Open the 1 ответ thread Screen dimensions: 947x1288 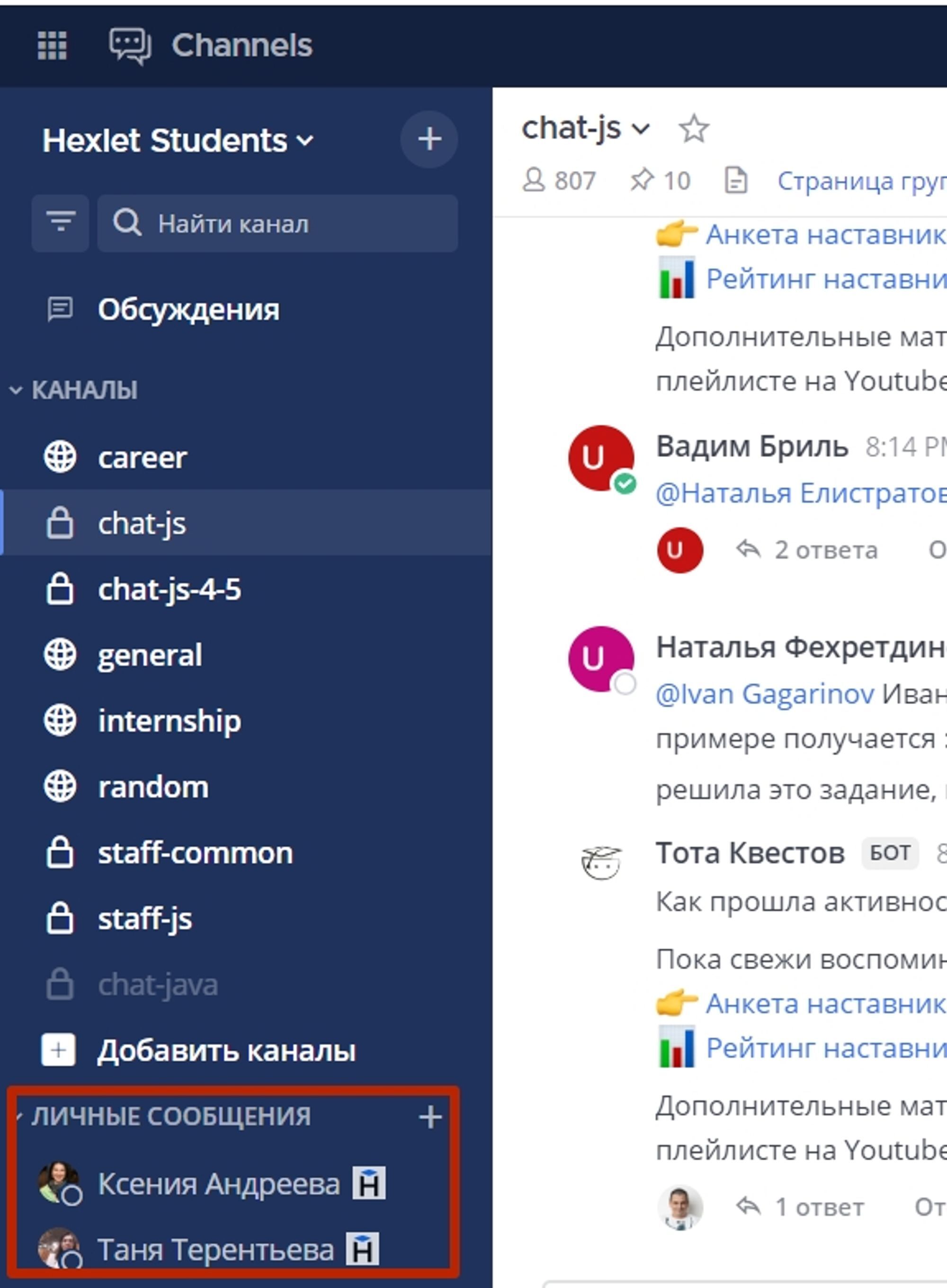(x=819, y=1207)
